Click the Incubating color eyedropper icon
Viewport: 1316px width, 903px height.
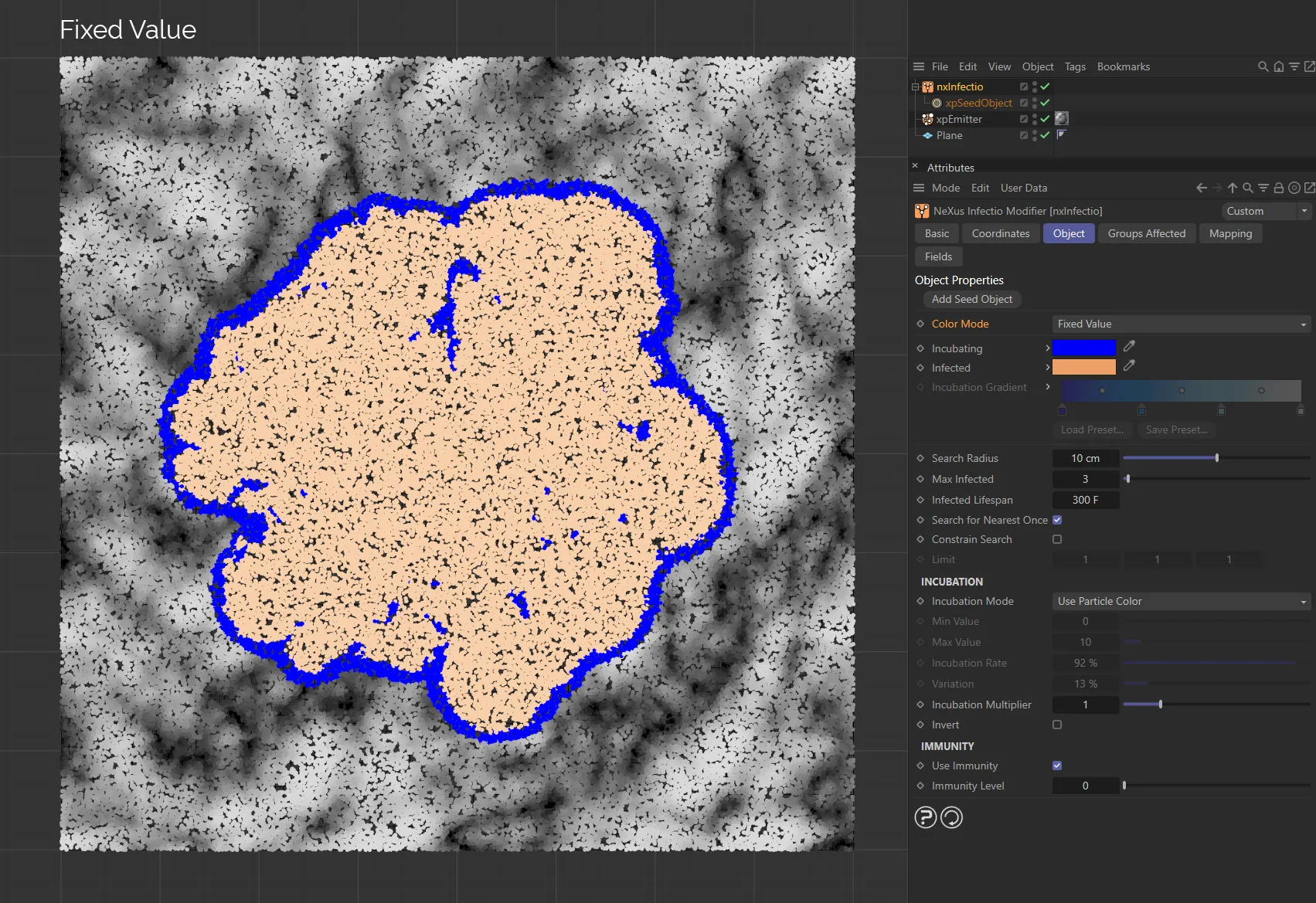pos(1129,347)
